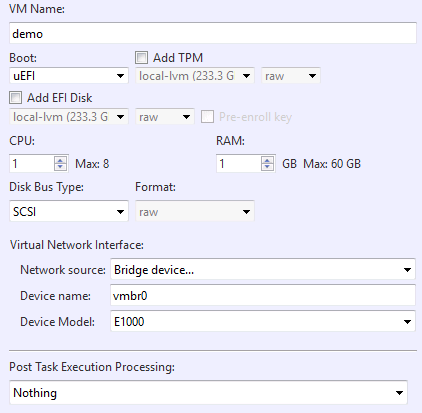Click the Device name field vmbr0
The height and width of the screenshot is (413, 422).
[263, 295]
